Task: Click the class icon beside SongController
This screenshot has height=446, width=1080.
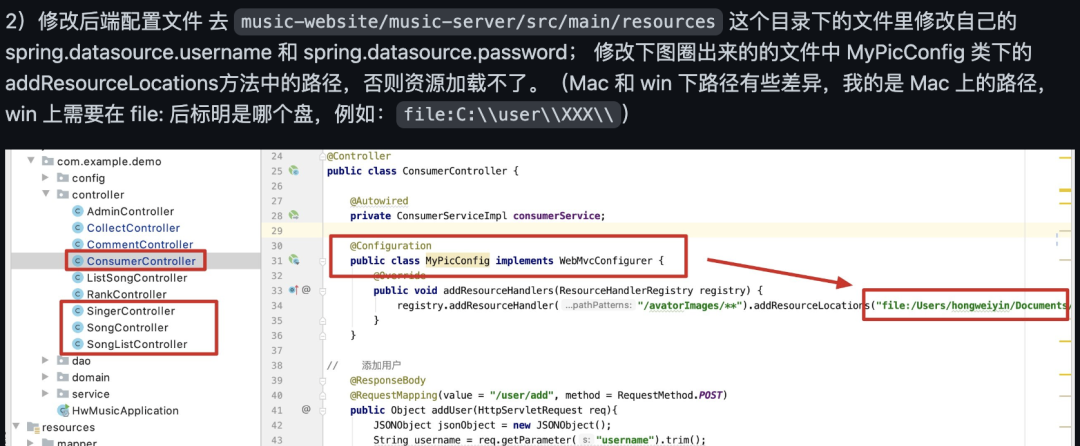Action: click(78, 328)
